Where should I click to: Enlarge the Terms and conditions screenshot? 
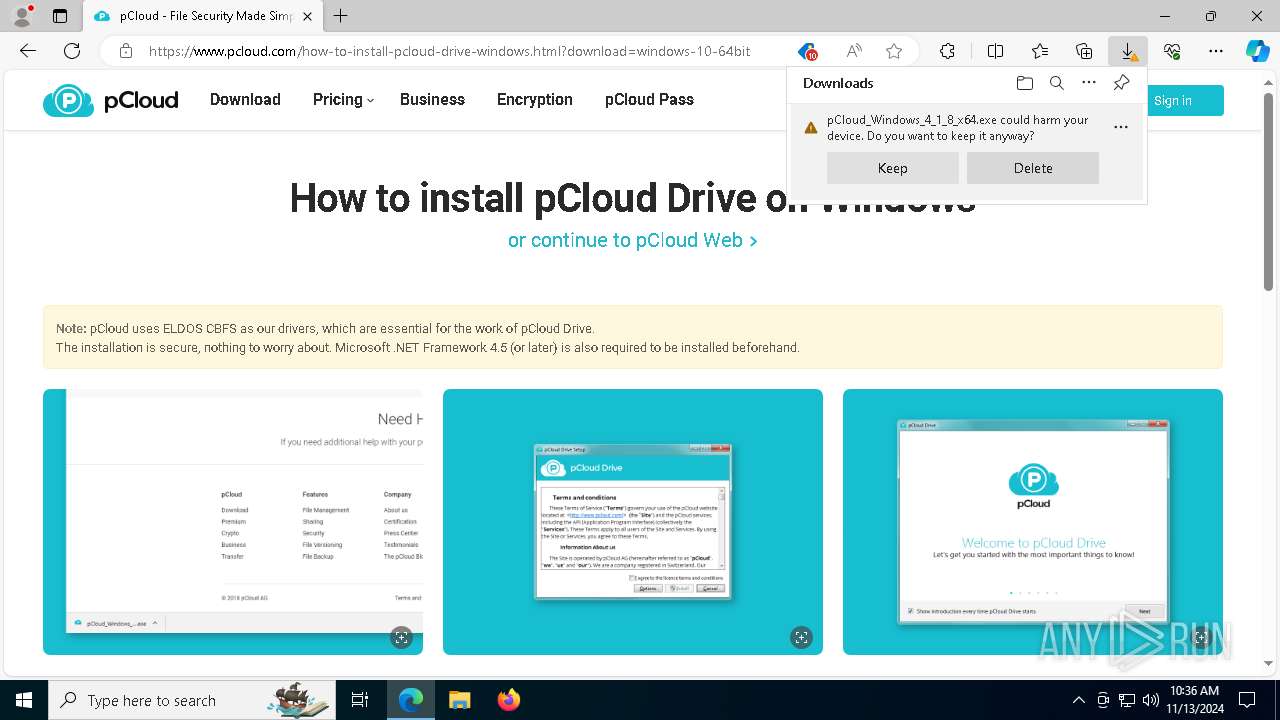[801, 637]
